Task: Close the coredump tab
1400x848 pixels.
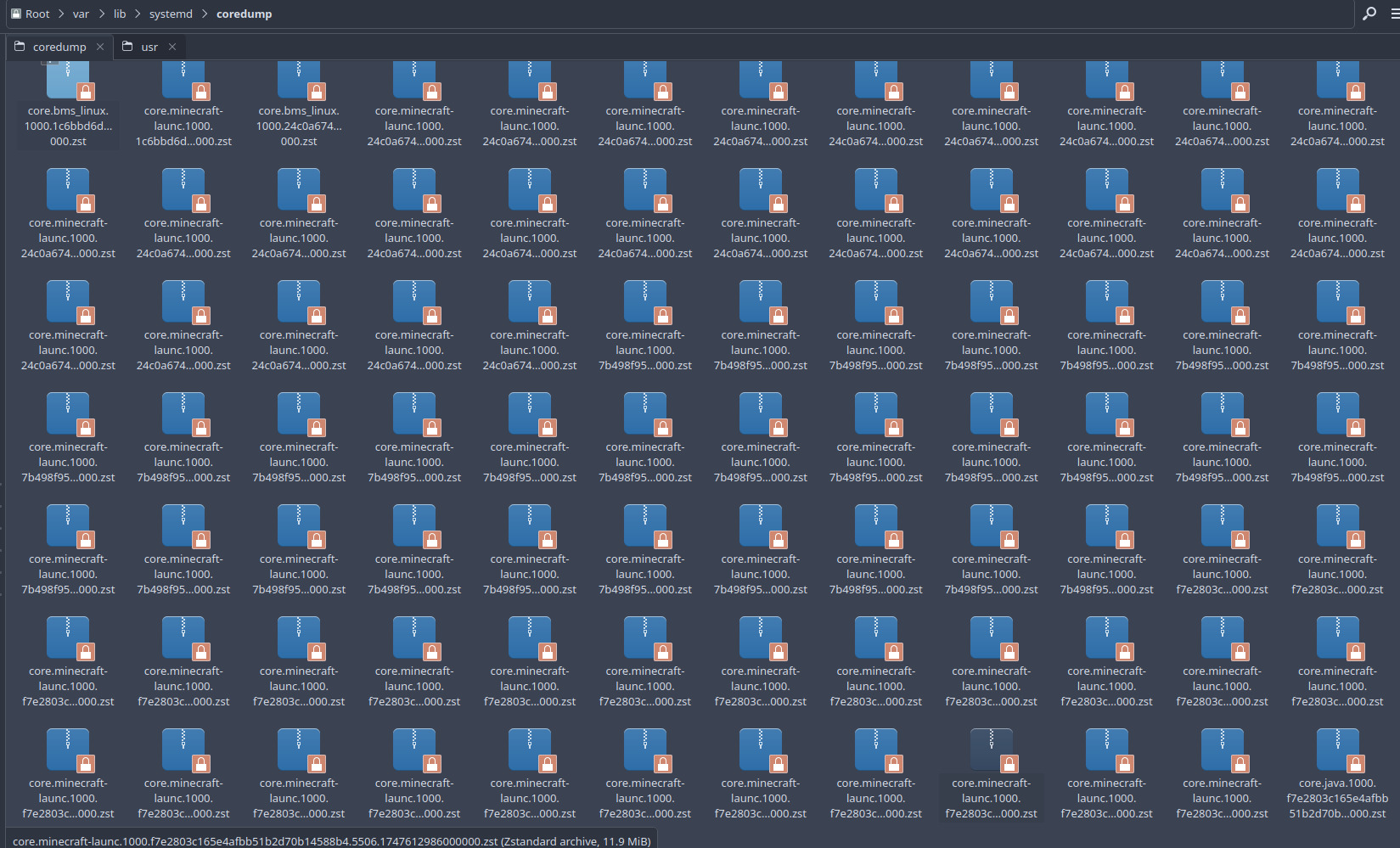Action: [x=100, y=47]
